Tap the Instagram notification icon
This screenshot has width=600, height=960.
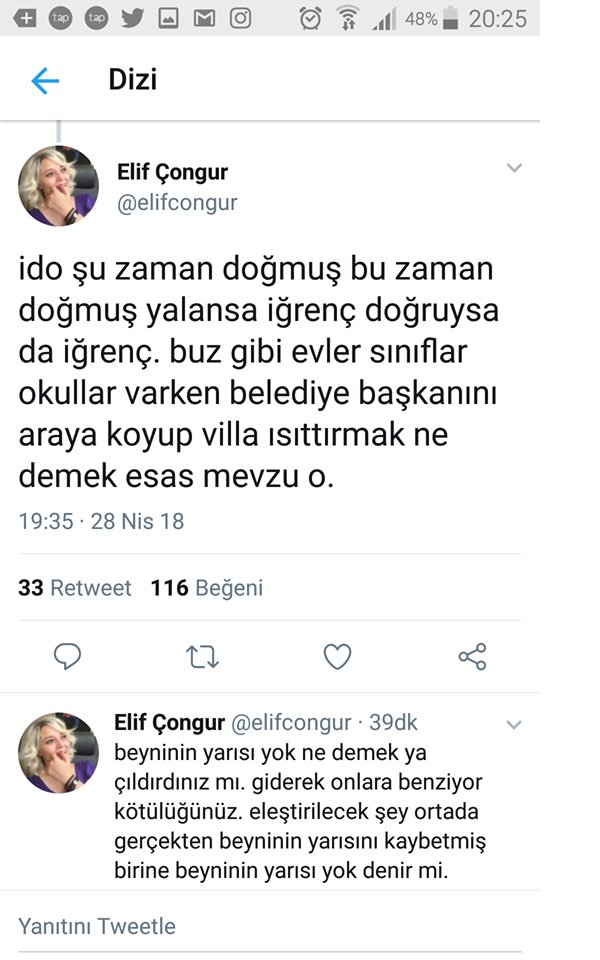(x=240, y=18)
